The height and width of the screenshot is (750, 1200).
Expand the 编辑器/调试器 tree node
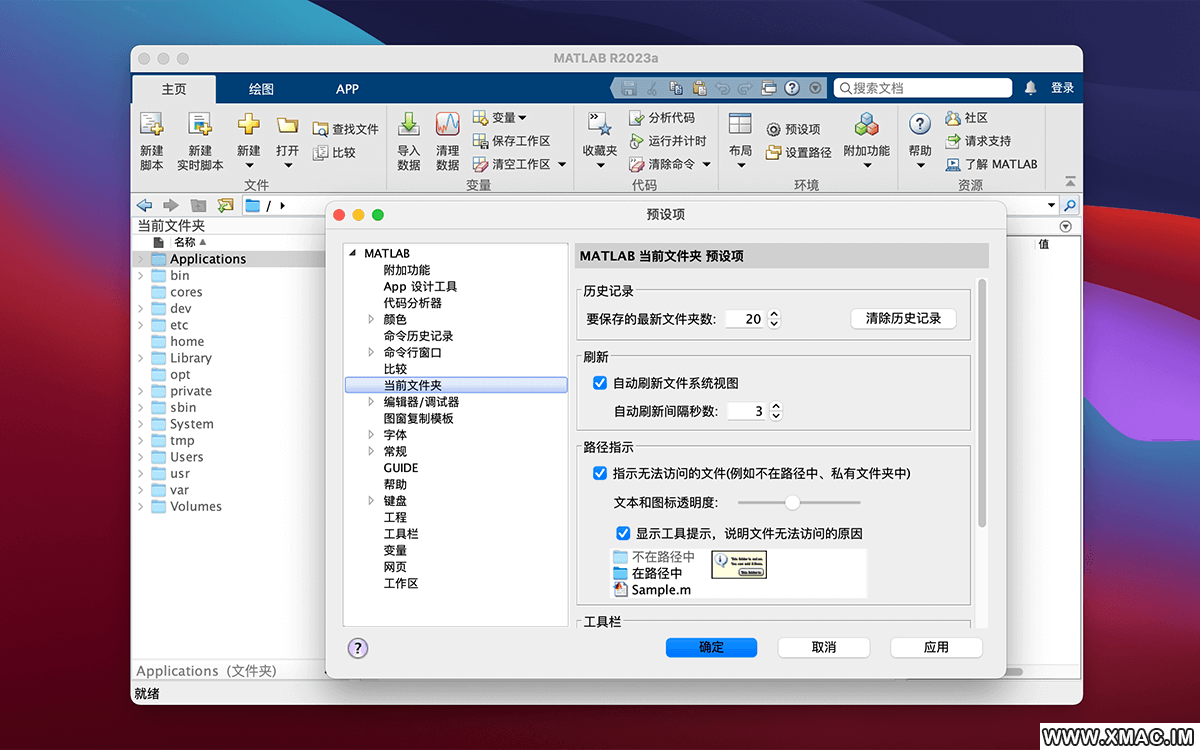(372, 402)
